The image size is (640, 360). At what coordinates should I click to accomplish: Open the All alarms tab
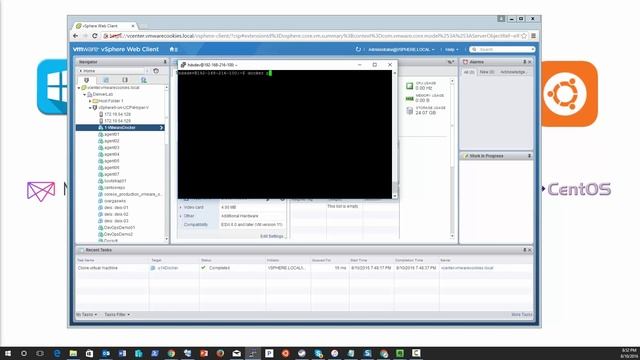click(x=469, y=72)
